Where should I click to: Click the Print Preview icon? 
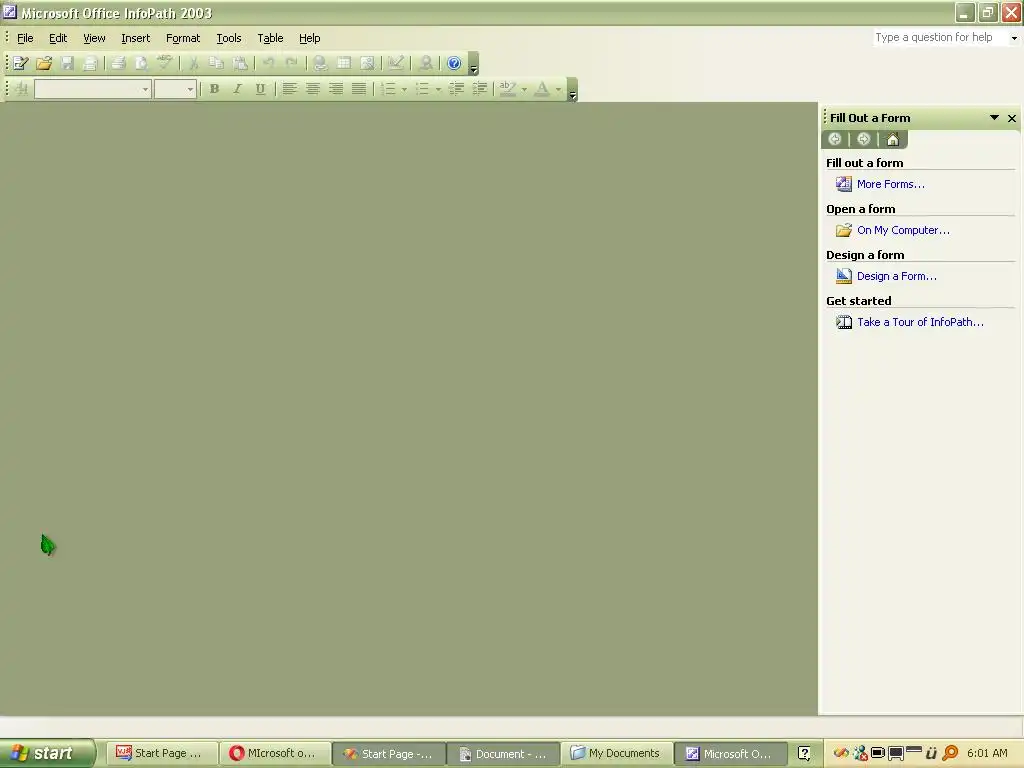[x=141, y=63]
